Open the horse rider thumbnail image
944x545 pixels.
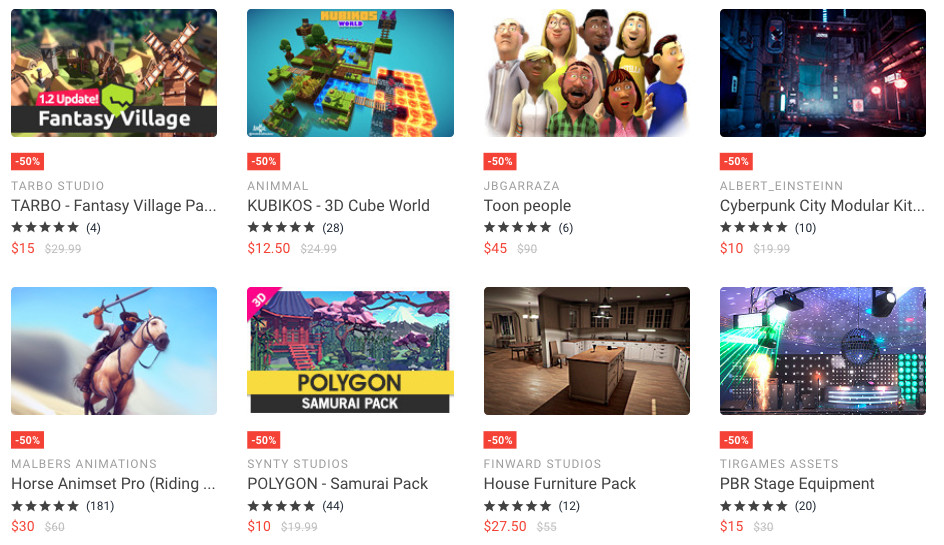coord(114,351)
